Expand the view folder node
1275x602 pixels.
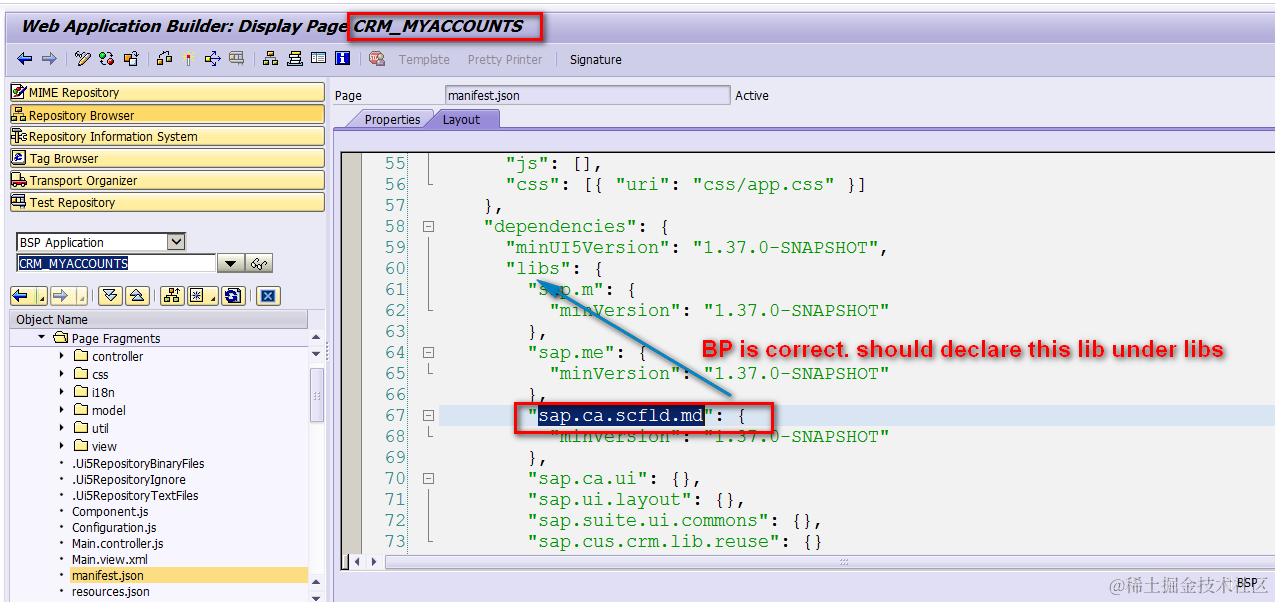pos(61,446)
